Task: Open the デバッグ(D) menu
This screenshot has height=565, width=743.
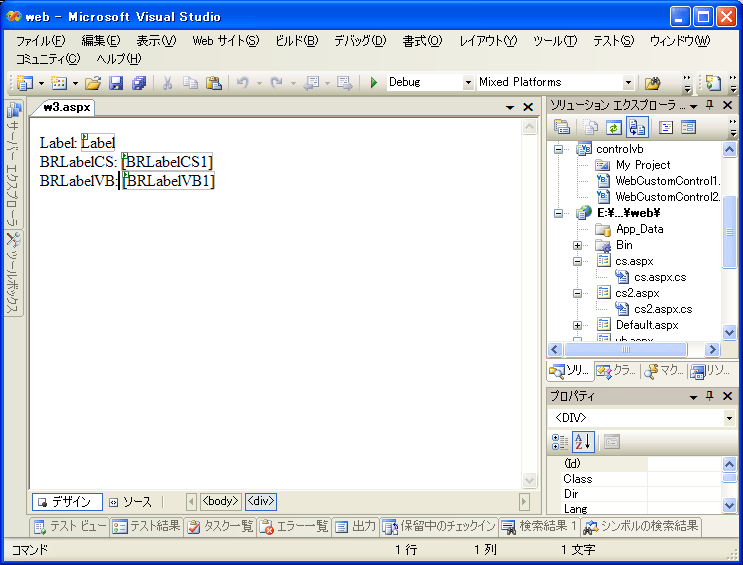Action: tap(360, 41)
